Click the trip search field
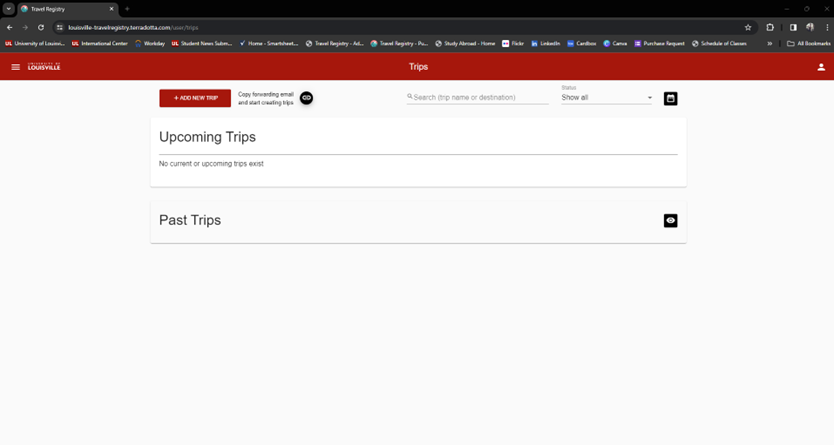Viewport: 834px width, 445px height. [x=478, y=97]
